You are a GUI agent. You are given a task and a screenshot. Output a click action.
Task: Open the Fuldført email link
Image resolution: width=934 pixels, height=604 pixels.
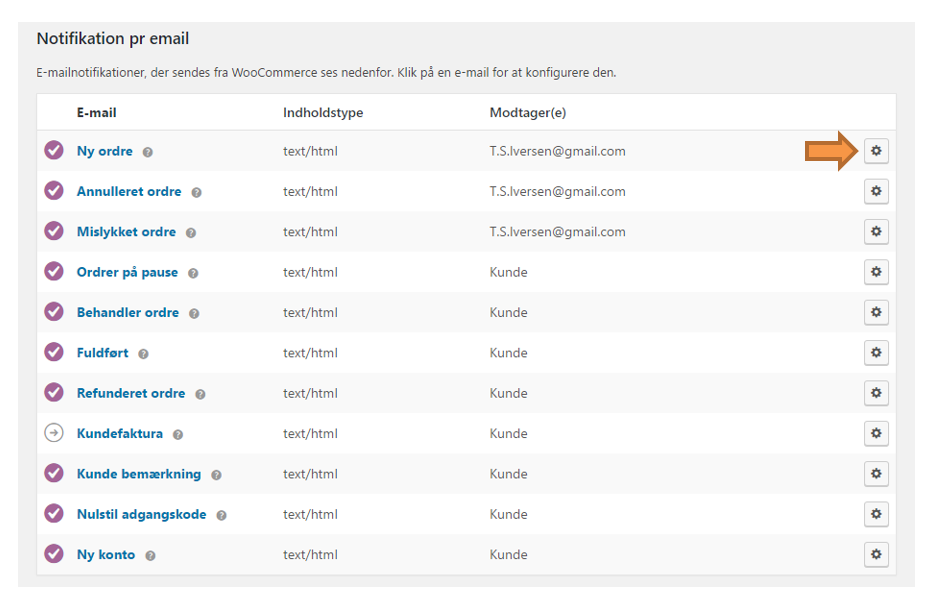[102, 353]
